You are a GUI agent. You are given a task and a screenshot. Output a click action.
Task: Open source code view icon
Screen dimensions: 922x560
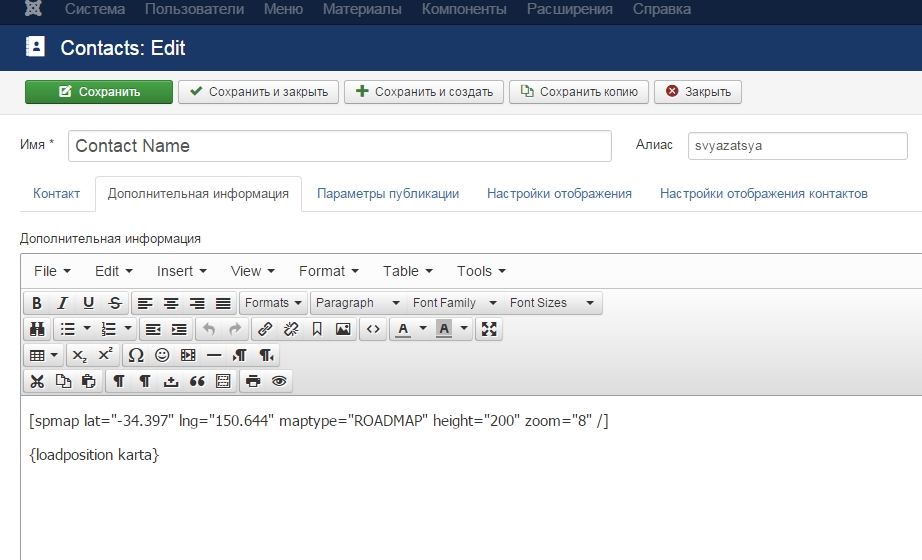[373, 329]
